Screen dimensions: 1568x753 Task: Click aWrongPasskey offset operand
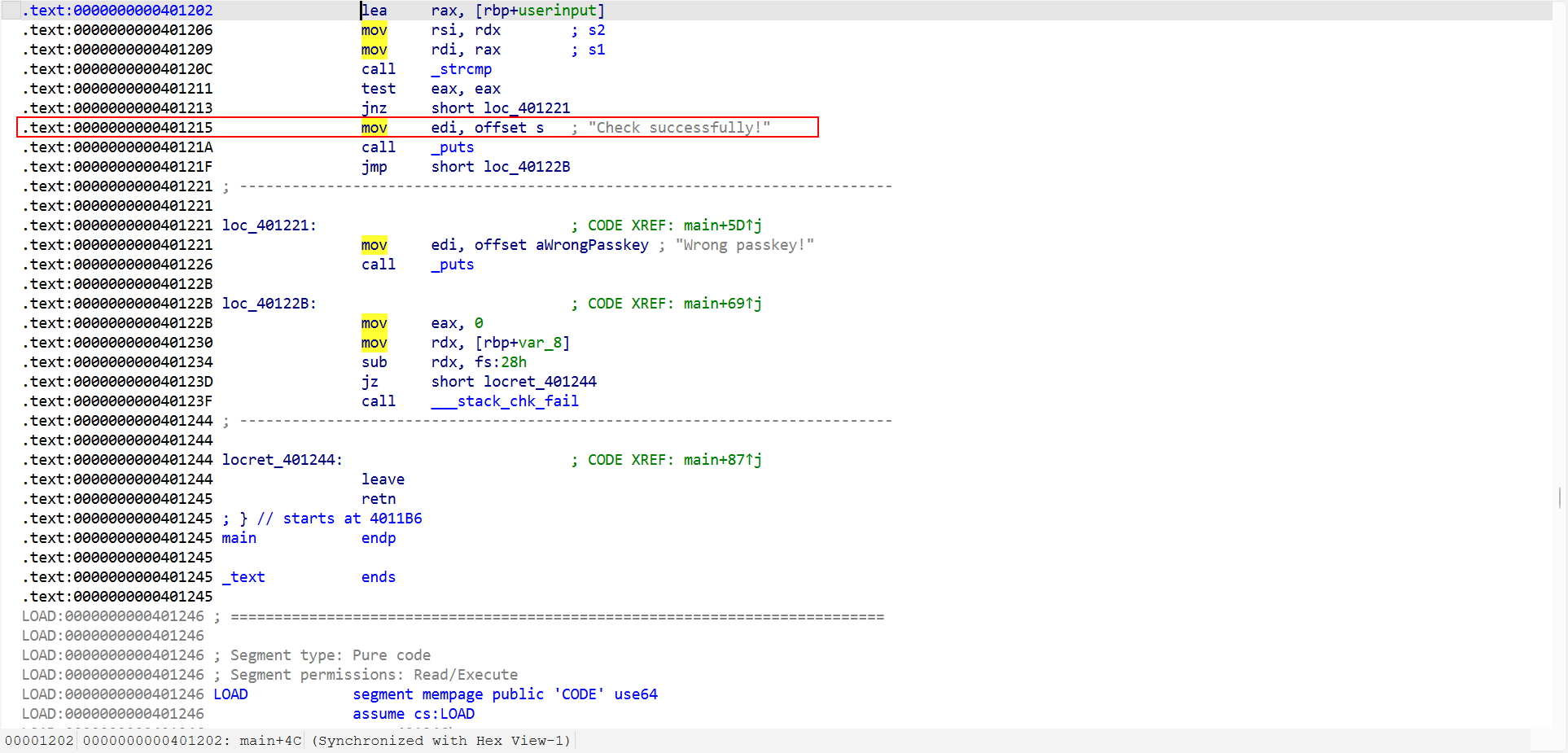(x=592, y=245)
